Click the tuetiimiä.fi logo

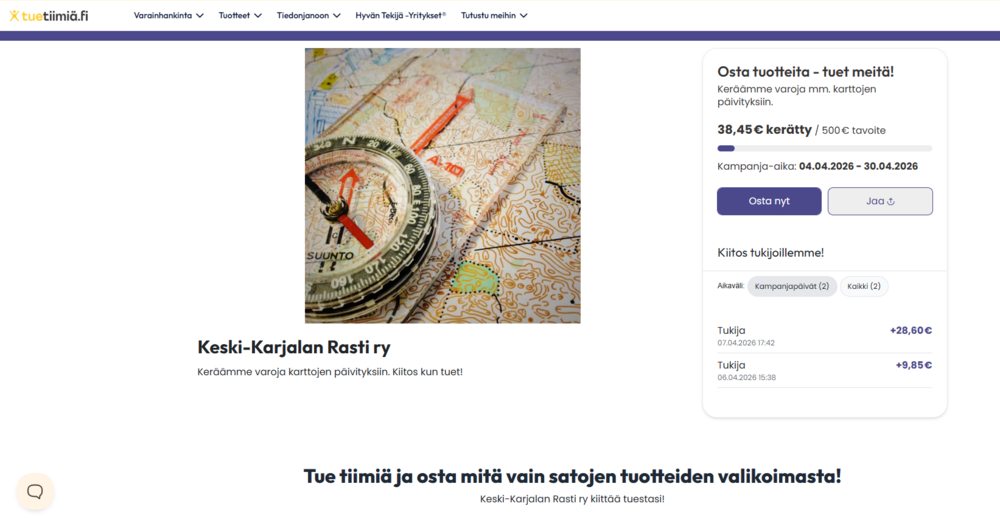[x=48, y=15]
